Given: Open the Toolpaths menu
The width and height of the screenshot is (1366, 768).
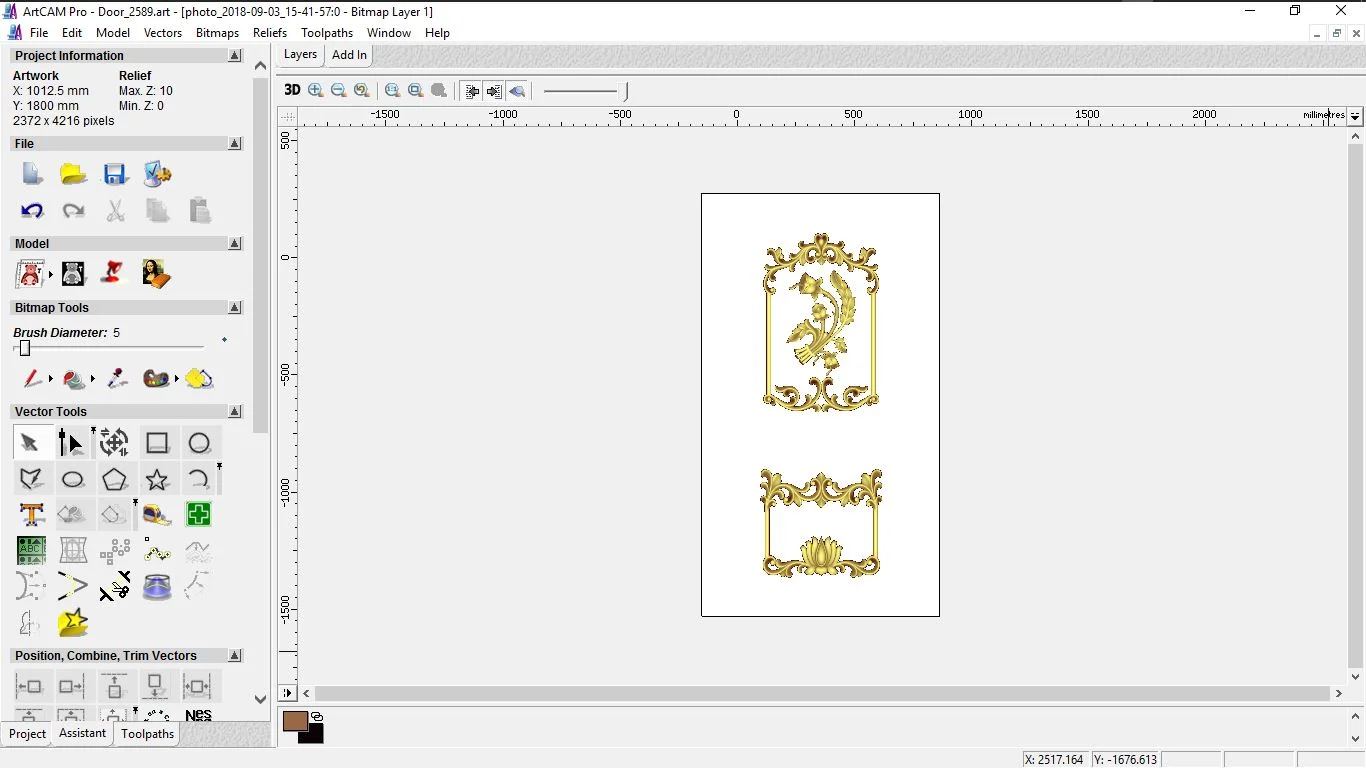Looking at the screenshot, I should point(327,33).
